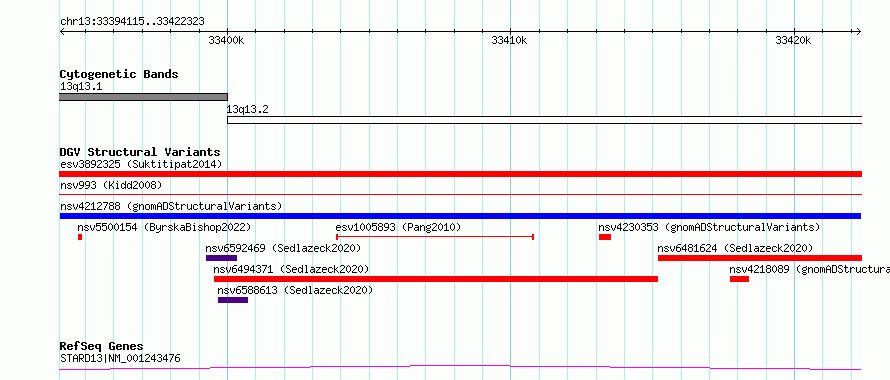Click the nsv6494371 (Sedlazeck2020) label
This screenshot has height=380, width=890.
[291, 269]
